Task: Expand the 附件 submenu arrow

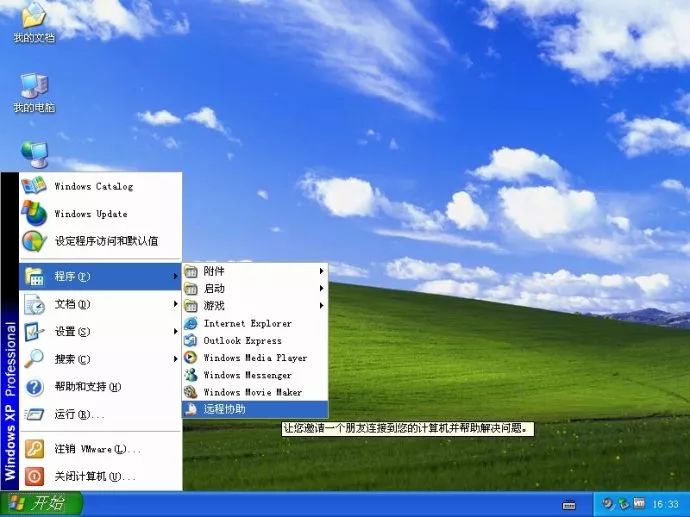Action: pyautogui.click(x=322, y=271)
